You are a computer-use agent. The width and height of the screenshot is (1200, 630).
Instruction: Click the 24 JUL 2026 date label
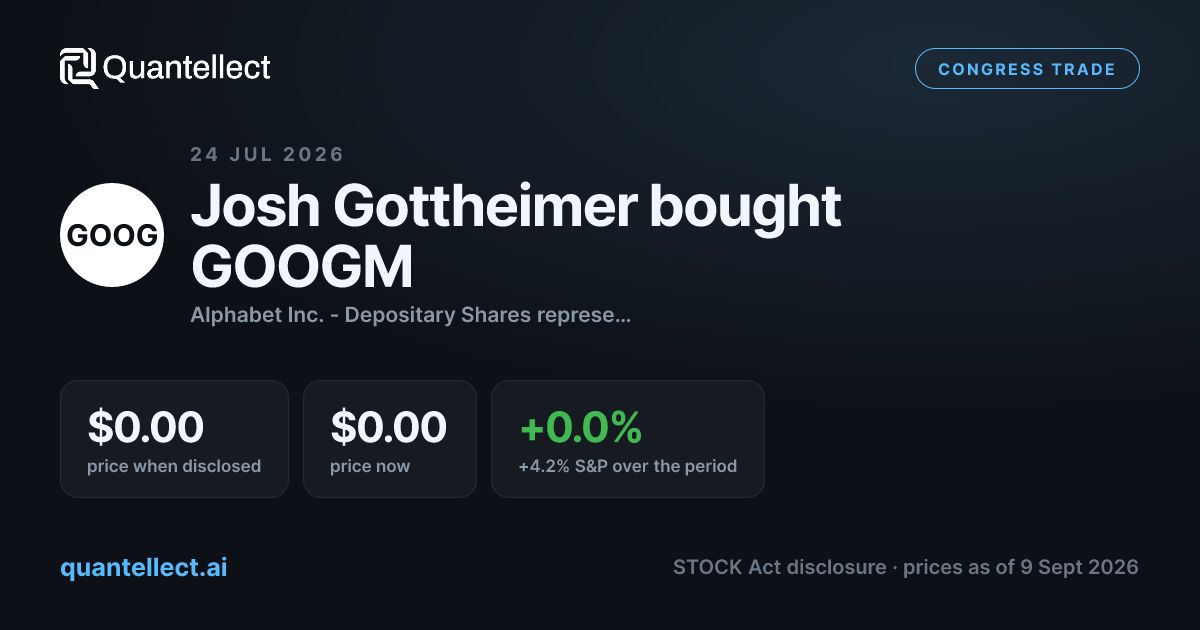pos(267,154)
